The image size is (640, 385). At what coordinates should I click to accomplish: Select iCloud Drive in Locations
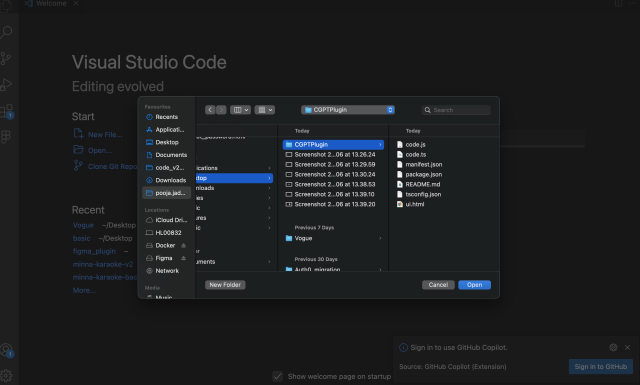(x=167, y=220)
